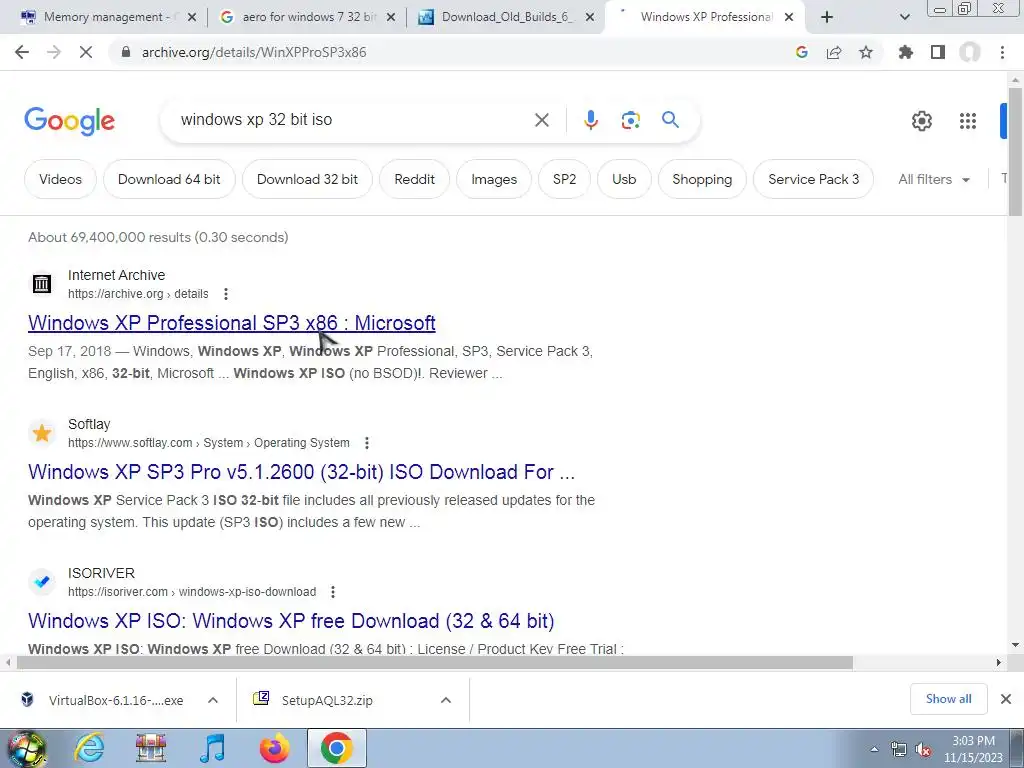Go back to previous page

point(22,52)
